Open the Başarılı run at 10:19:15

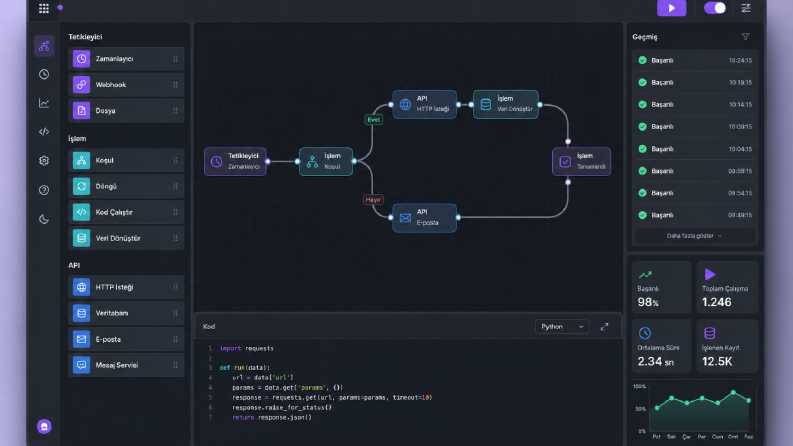pos(695,82)
